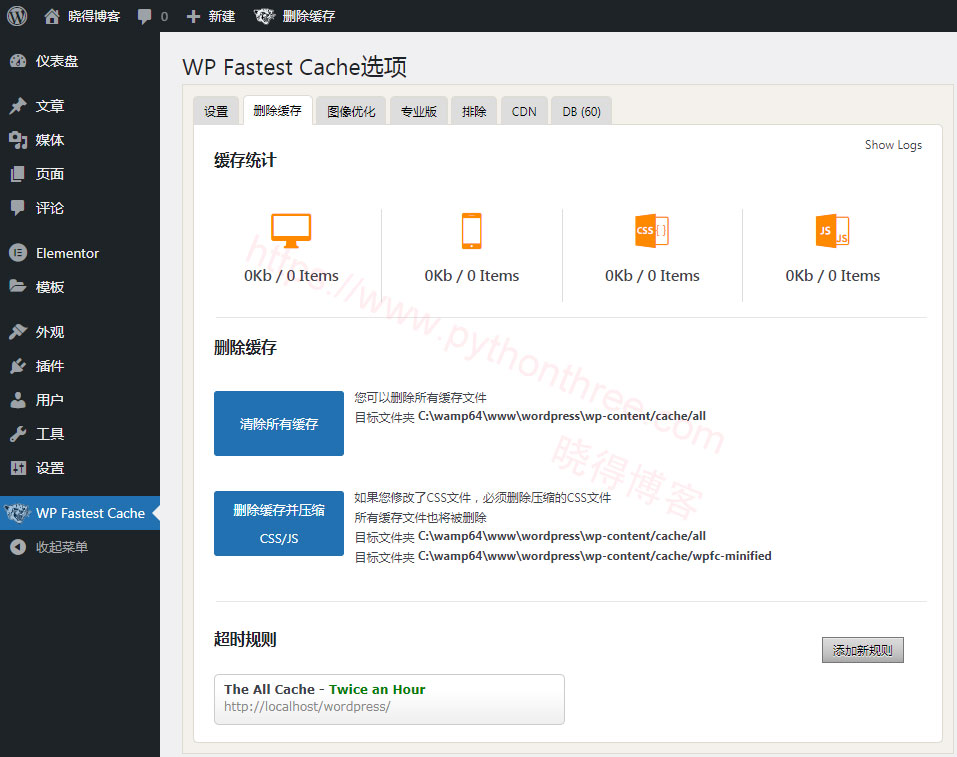The height and width of the screenshot is (757, 957).
Task: Click the 设置 sliders icon in sidebar
Action: click(x=18, y=468)
